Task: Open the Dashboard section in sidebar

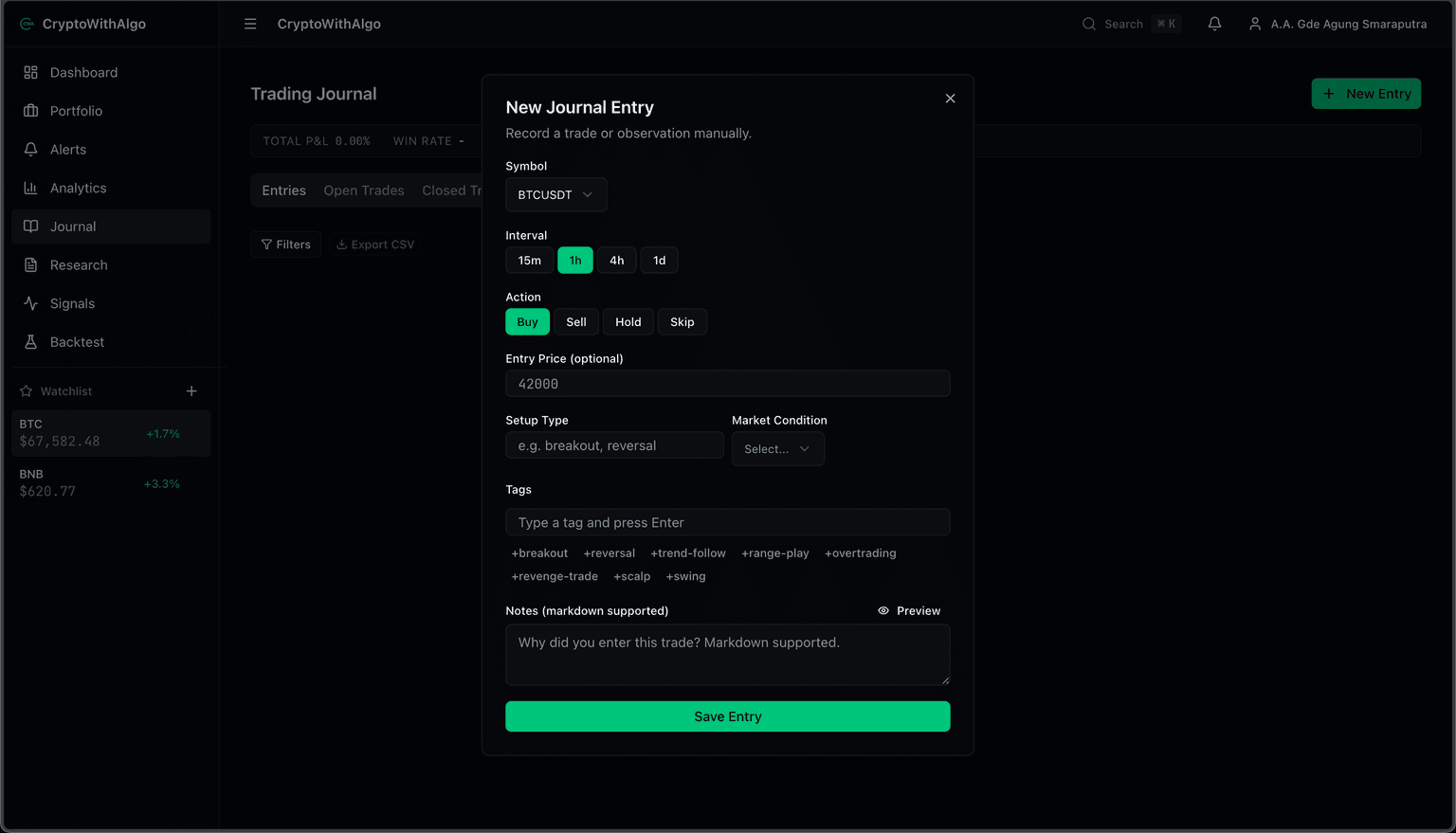Action: point(83,72)
